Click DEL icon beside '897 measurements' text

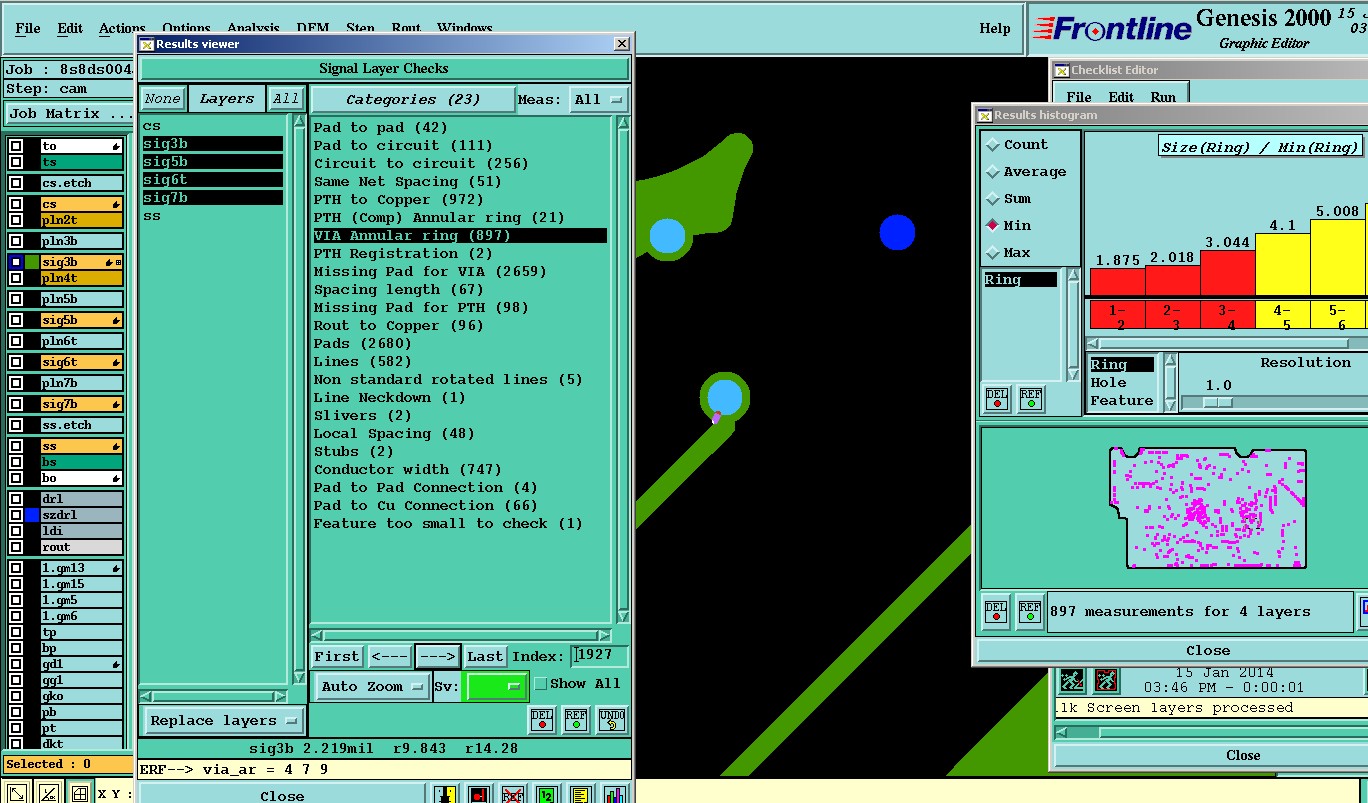pos(996,611)
